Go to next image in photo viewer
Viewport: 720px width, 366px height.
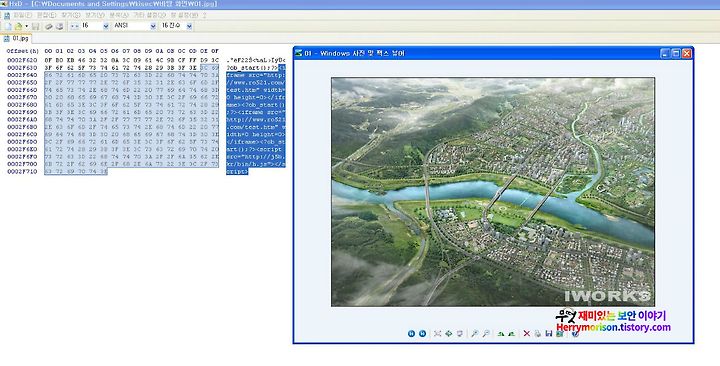[422, 333]
